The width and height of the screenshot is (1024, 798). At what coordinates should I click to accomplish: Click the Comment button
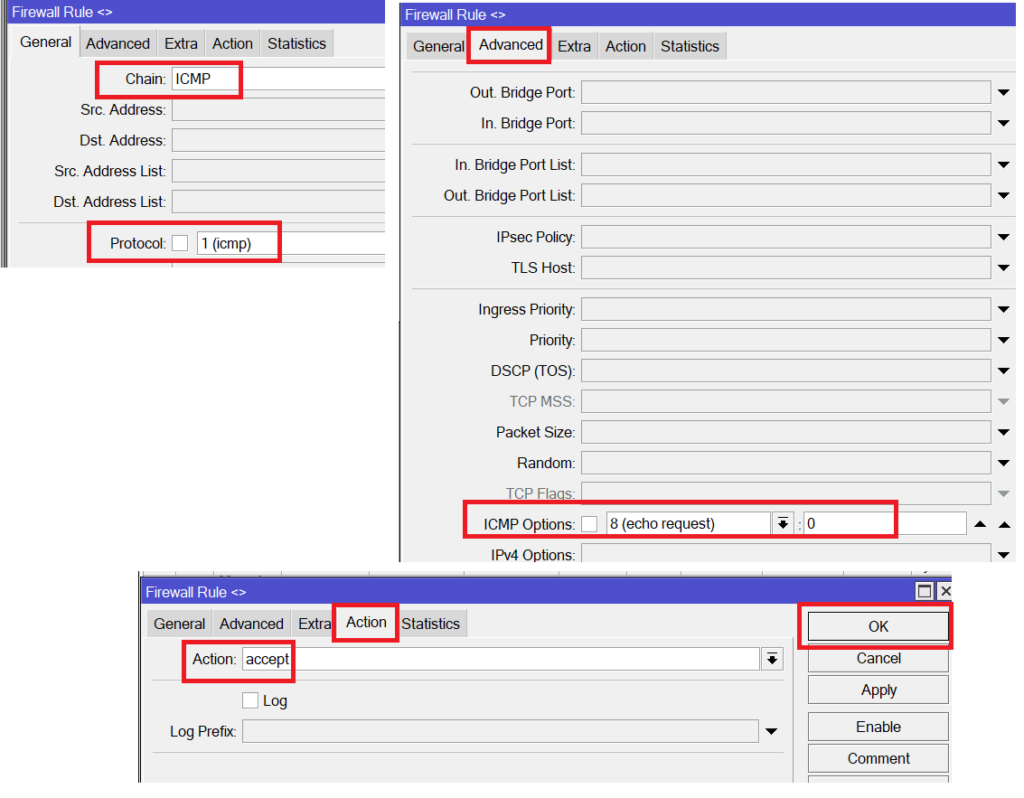click(878, 758)
